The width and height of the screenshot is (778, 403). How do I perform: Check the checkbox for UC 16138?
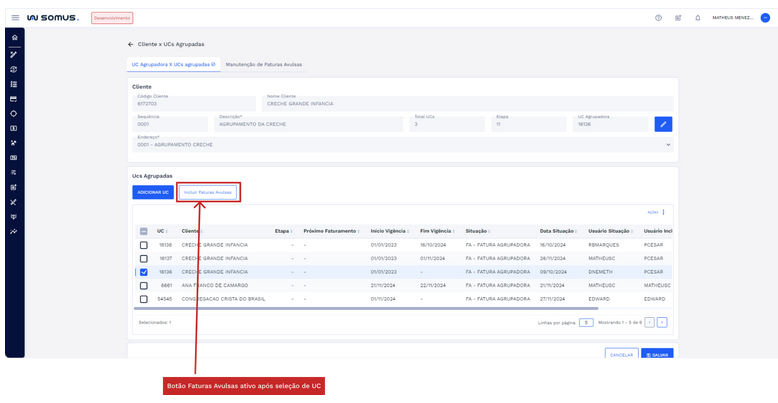144,245
